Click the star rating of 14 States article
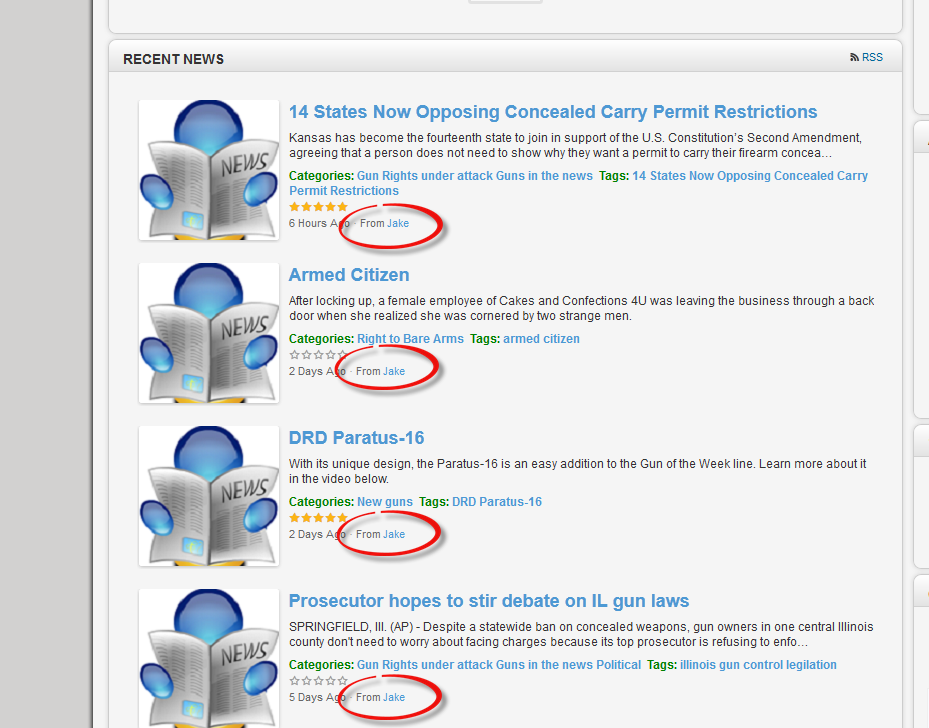Viewport: 929px width, 728px height. [x=318, y=207]
